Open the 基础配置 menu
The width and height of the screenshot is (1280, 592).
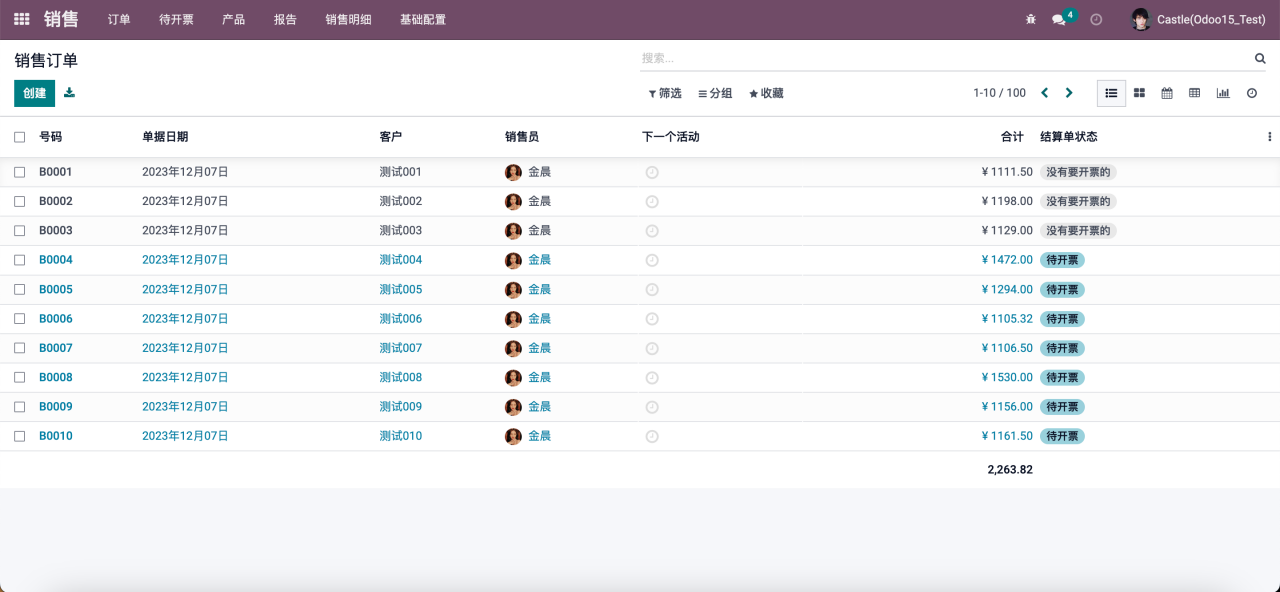pos(423,19)
